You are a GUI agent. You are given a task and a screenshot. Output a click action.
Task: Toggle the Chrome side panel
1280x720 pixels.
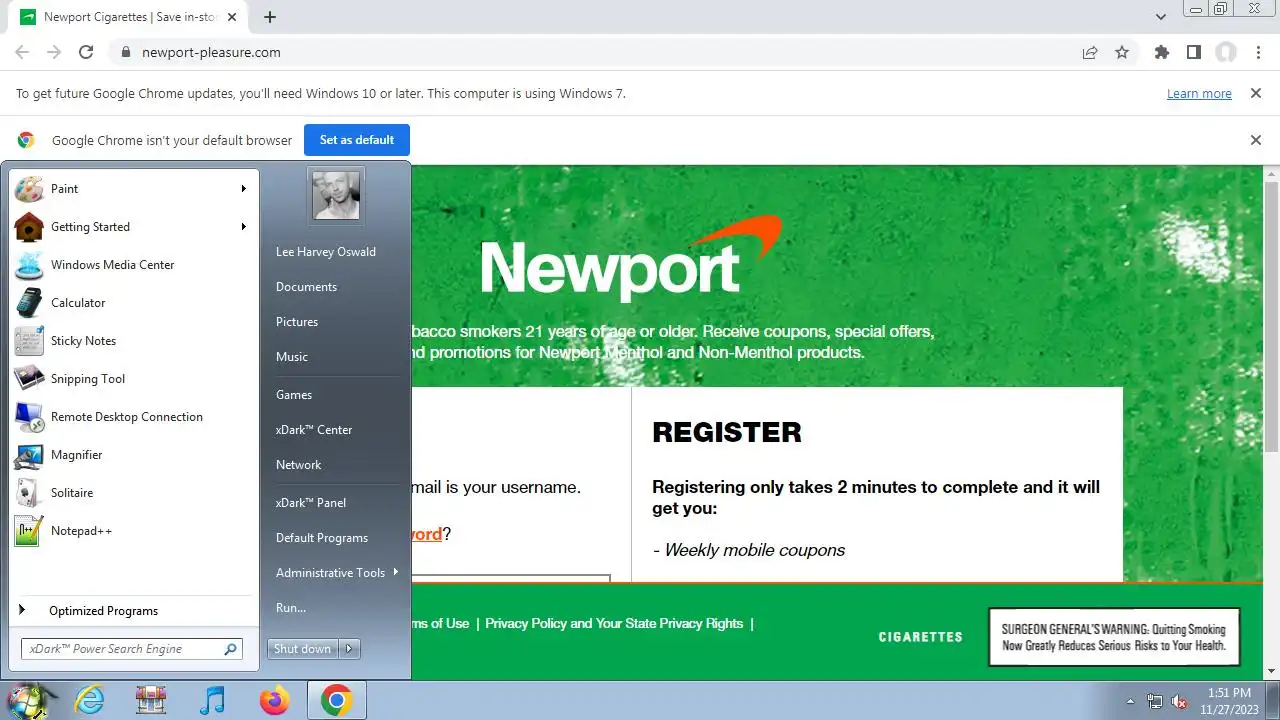pyautogui.click(x=1193, y=52)
